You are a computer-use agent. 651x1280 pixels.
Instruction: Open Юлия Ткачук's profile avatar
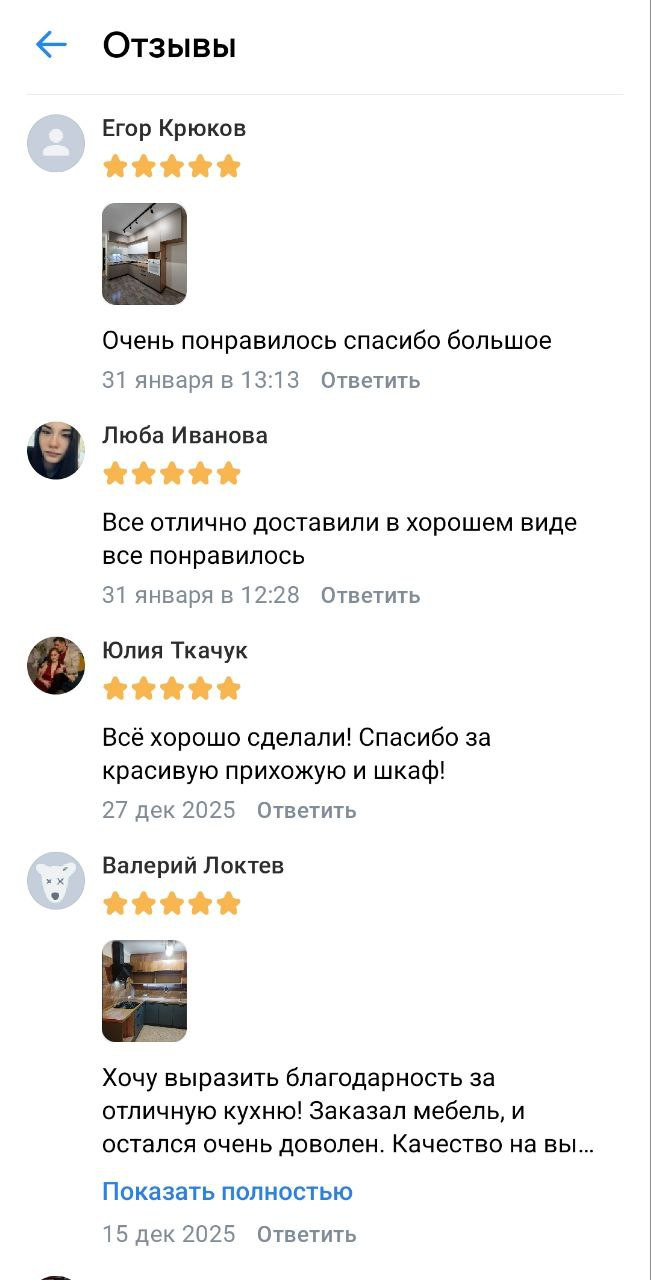click(x=56, y=665)
